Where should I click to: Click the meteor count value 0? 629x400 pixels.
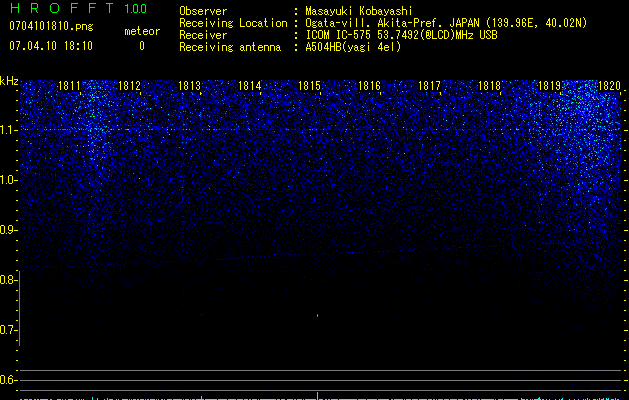tap(142, 46)
